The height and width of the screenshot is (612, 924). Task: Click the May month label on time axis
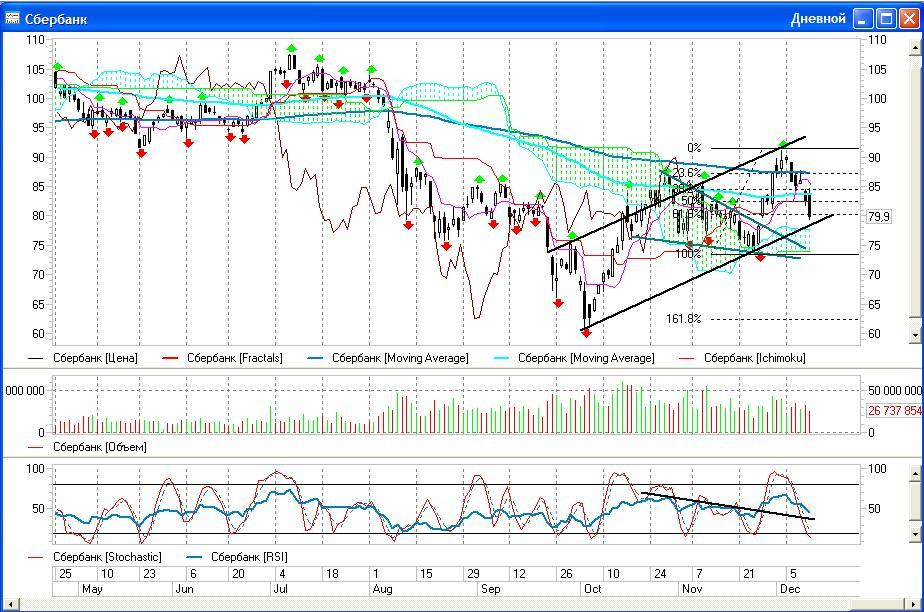click(92, 589)
